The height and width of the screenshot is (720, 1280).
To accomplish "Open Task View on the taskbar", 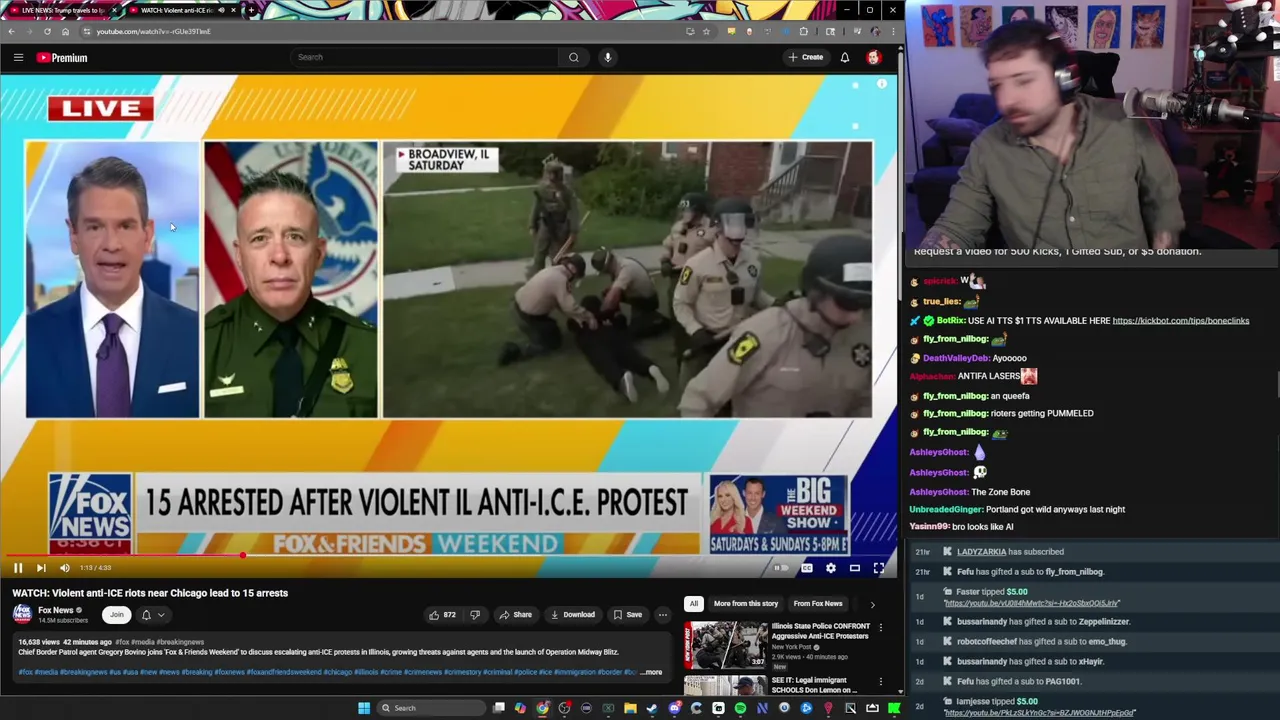I will click(498, 708).
